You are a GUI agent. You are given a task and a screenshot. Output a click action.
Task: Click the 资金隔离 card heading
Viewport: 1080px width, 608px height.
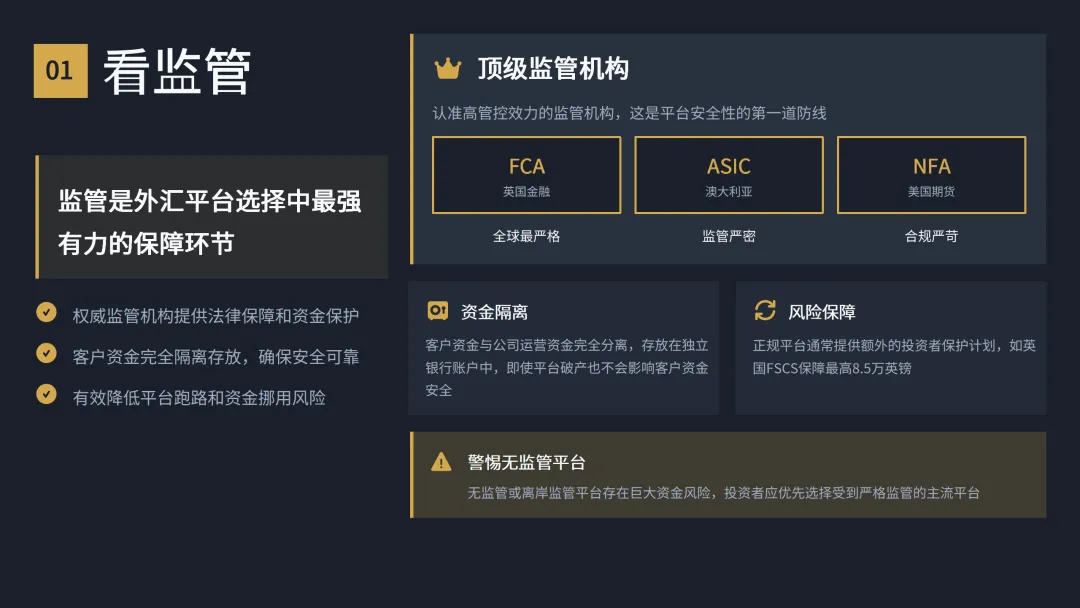(x=494, y=312)
